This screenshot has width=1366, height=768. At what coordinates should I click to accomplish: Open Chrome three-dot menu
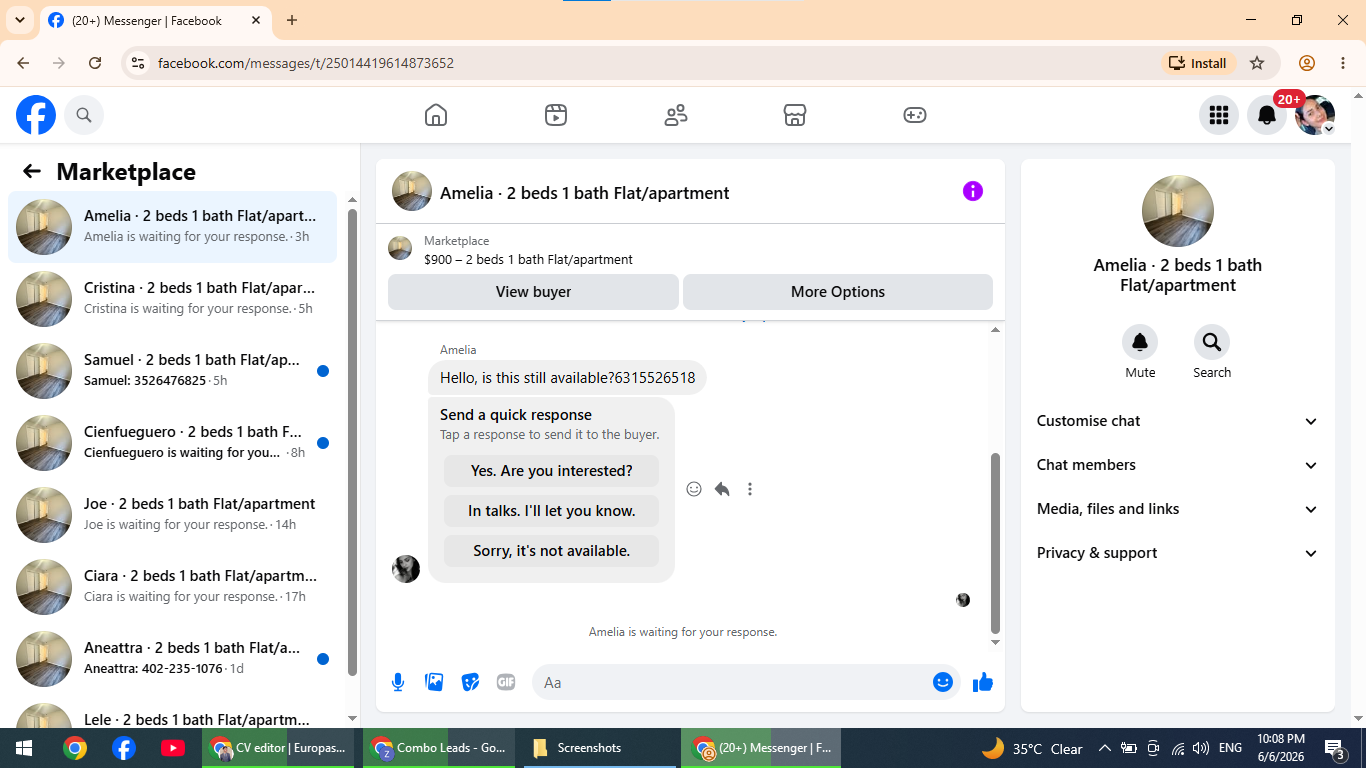pos(1343,63)
